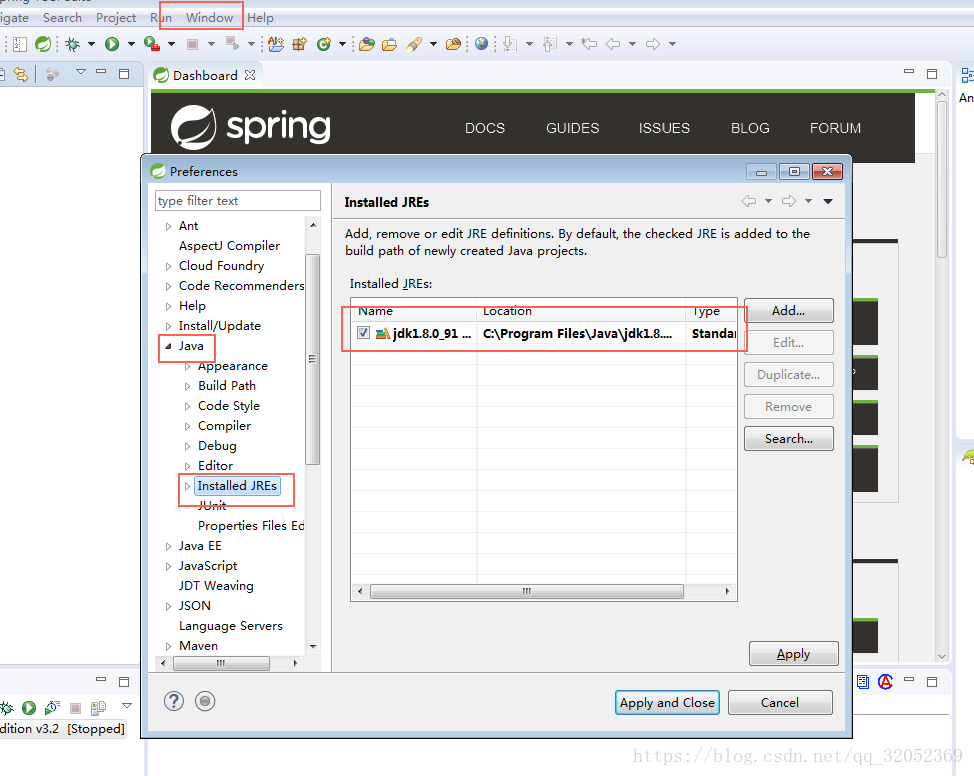Open the Help menu
974x776 pixels.
tap(260, 18)
